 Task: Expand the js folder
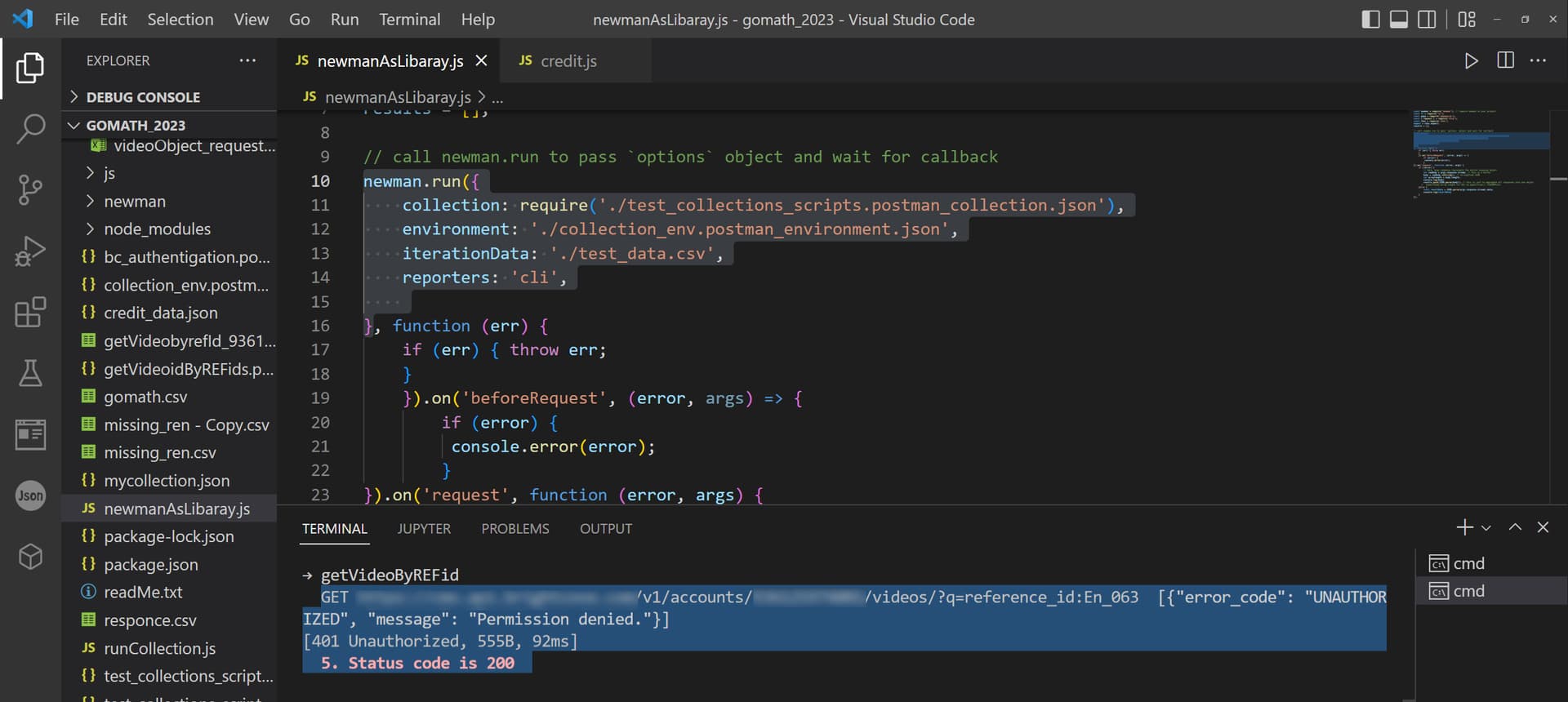coord(169,173)
